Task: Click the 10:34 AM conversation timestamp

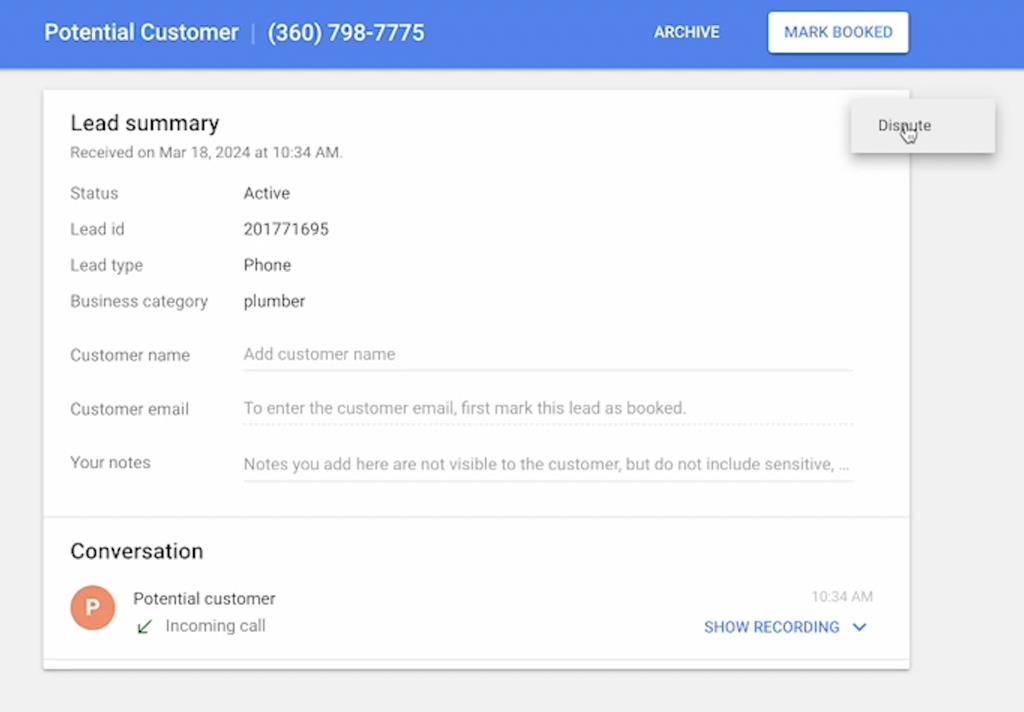Action: pos(842,597)
